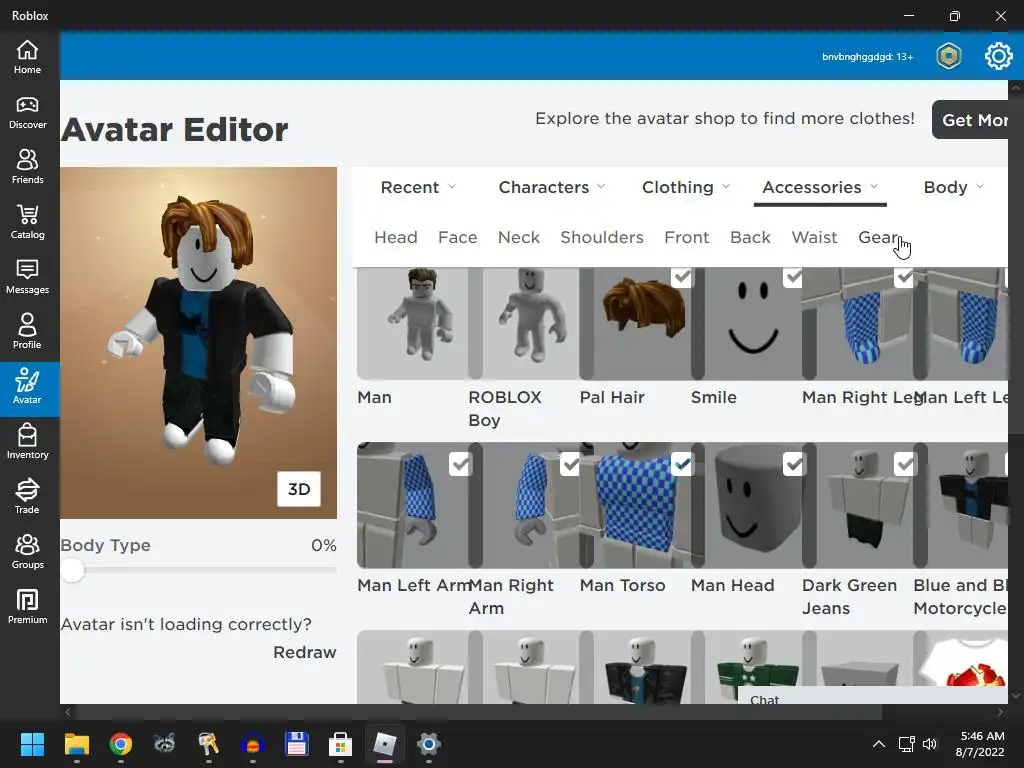1024x768 pixels.
Task: Select the Back accessories tab
Action: click(750, 238)
